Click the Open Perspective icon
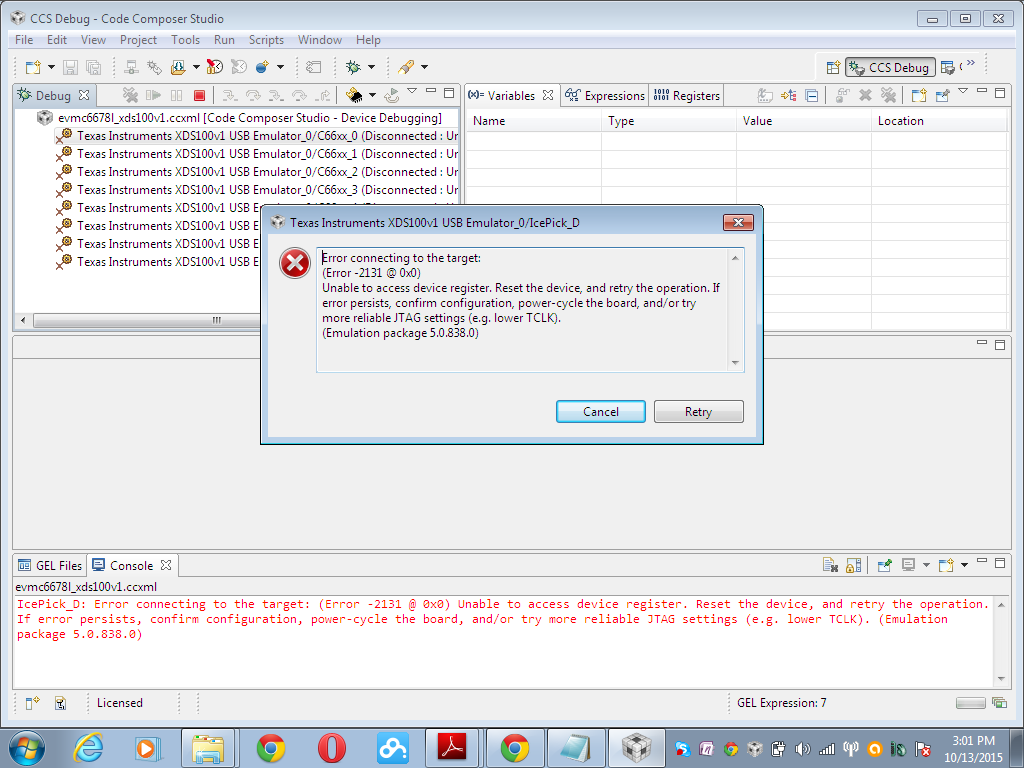Screen dimensions: 1024x768 (x=833, y=67)
